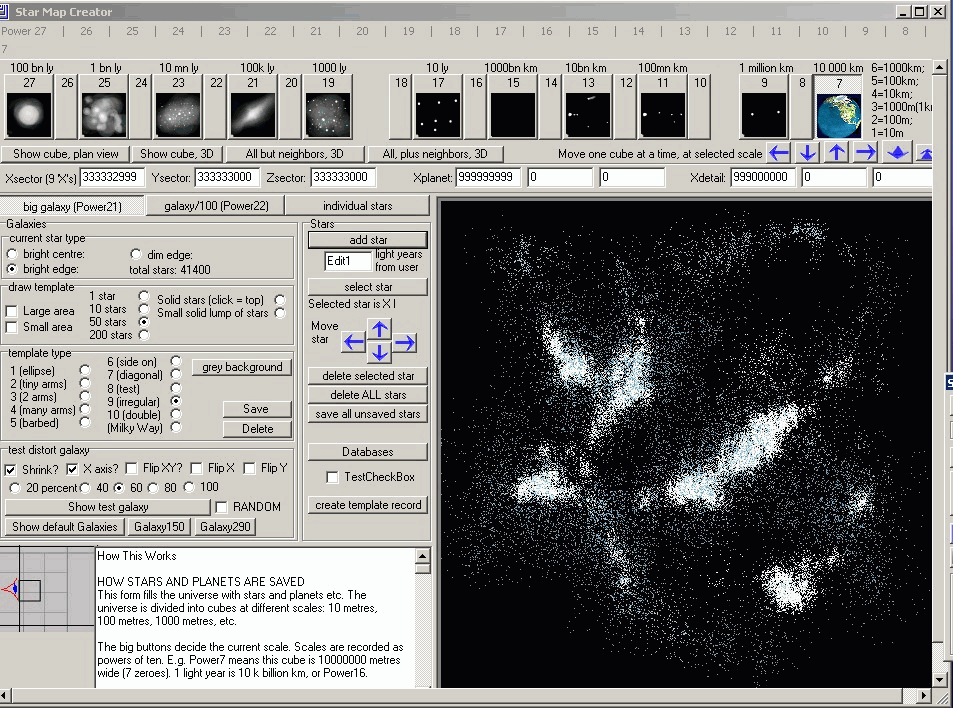Click the move cube down arrow
953x708 pixels.
tap(808, 153)
